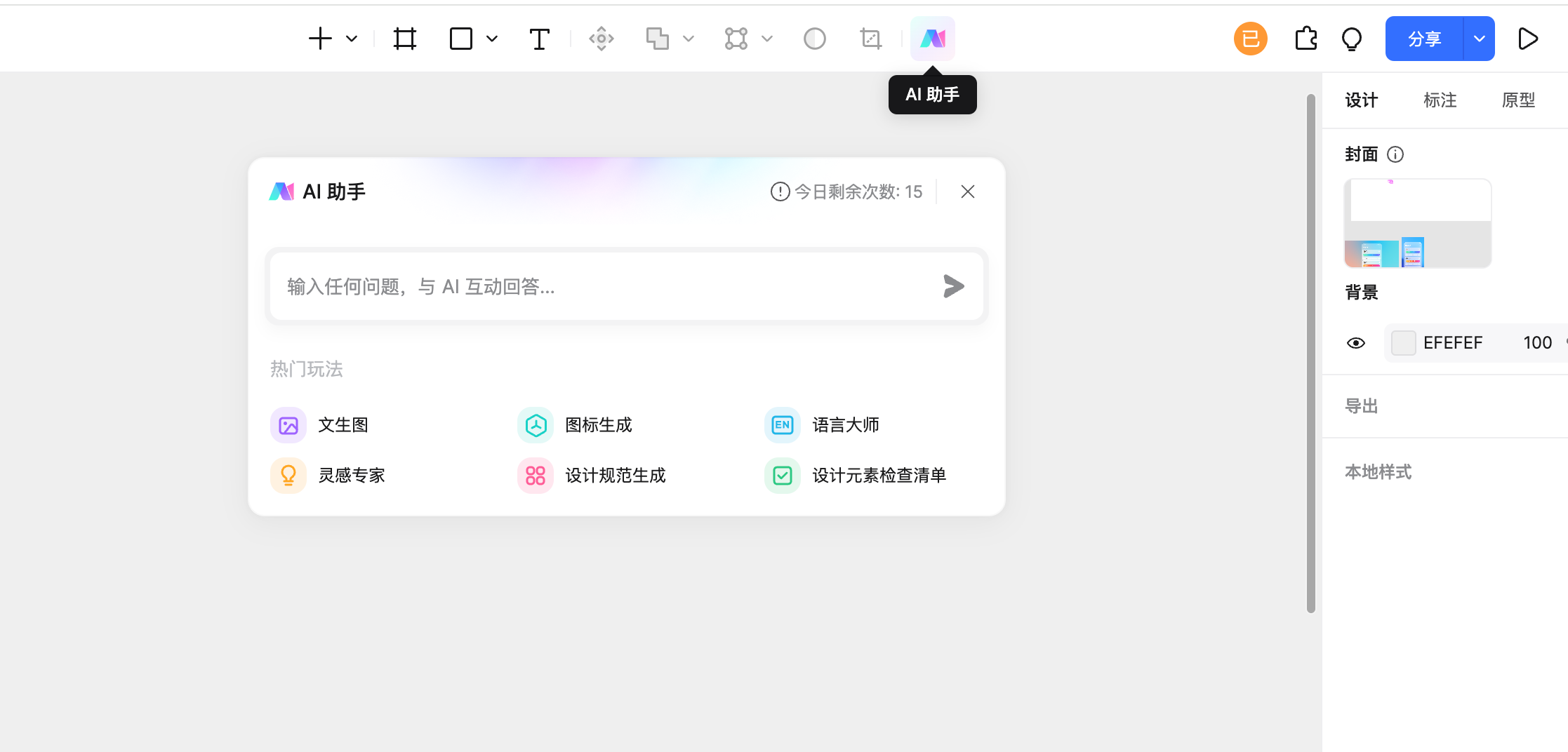Choose the 文生图 option
The height and width of the screenshot is (752, 1568).
[x=320, y=425]
